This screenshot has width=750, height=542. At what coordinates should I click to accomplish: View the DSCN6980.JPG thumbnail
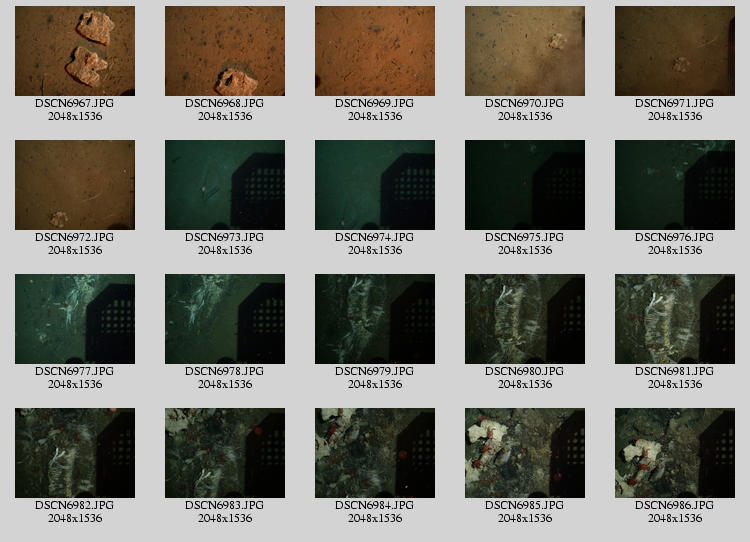[525, 319]
